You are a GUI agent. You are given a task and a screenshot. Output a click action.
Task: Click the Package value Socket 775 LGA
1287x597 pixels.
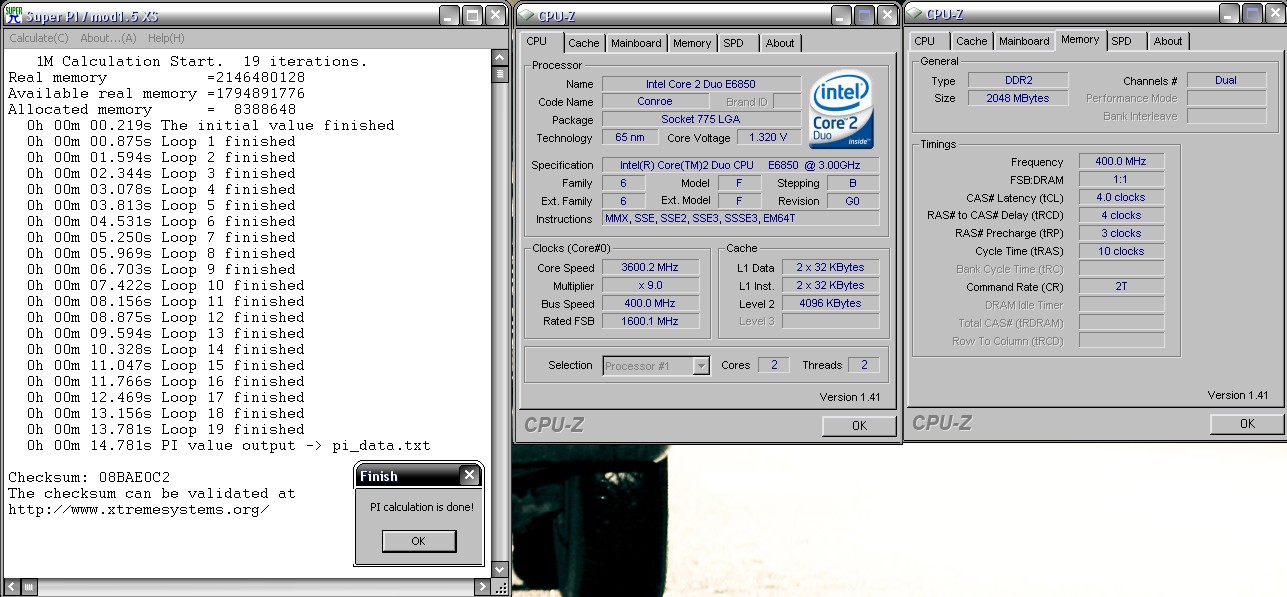[701, 120]
